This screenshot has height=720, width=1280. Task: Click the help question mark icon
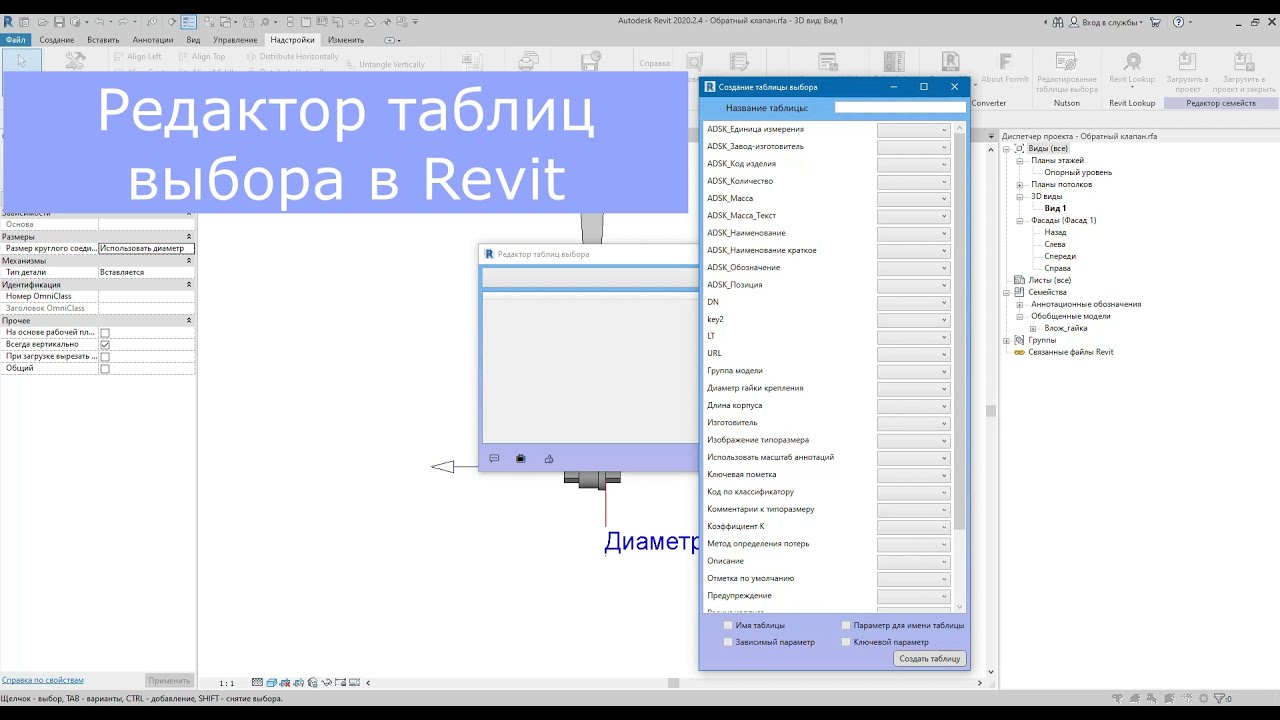[x=1178, y=21]
